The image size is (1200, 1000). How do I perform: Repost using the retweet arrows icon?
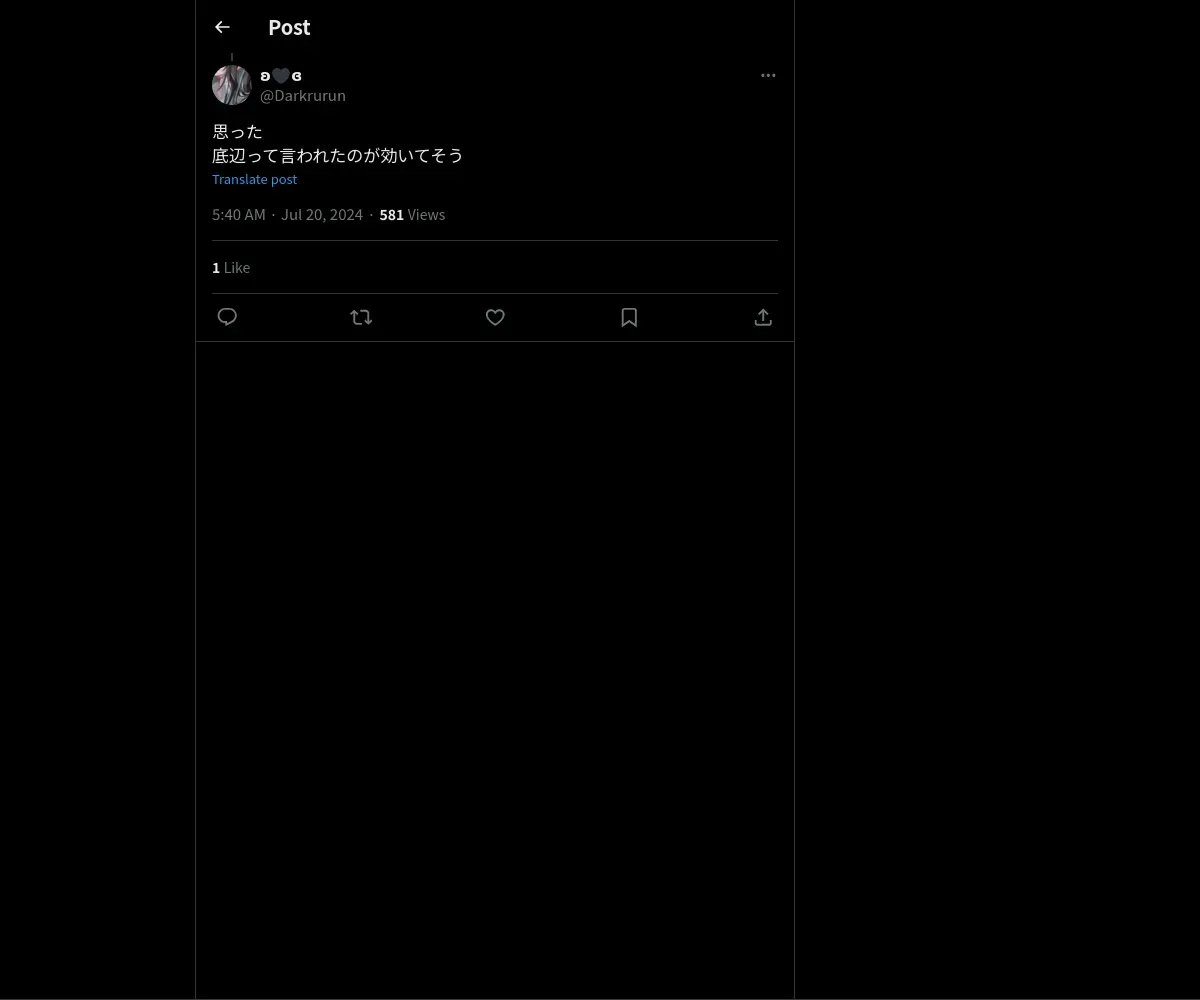click(361, 317)
